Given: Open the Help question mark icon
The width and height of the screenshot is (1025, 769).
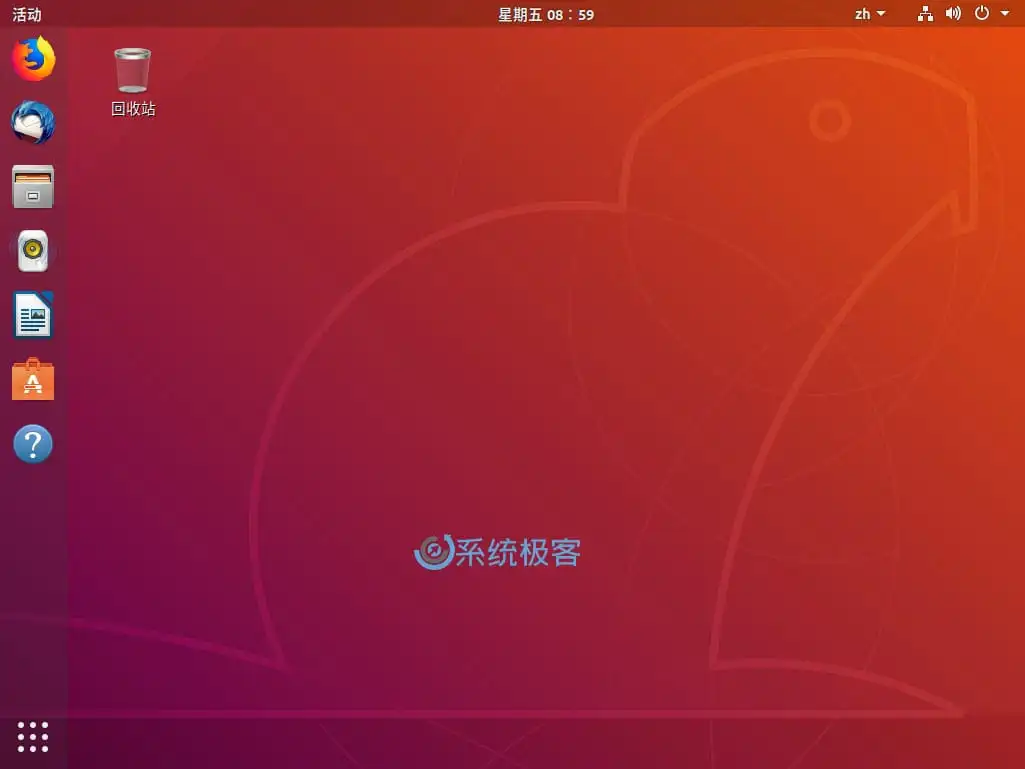Looking at the screenshot, I should 33,444.
